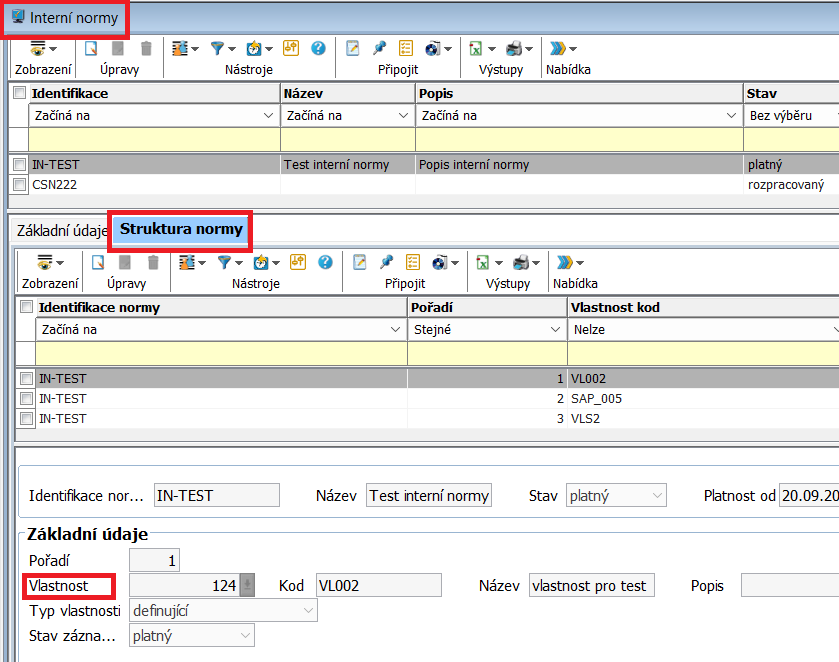Click spinner button next to Vlastnost 124
This screenshot has height=662, width=839.
[x=247, y=586]
